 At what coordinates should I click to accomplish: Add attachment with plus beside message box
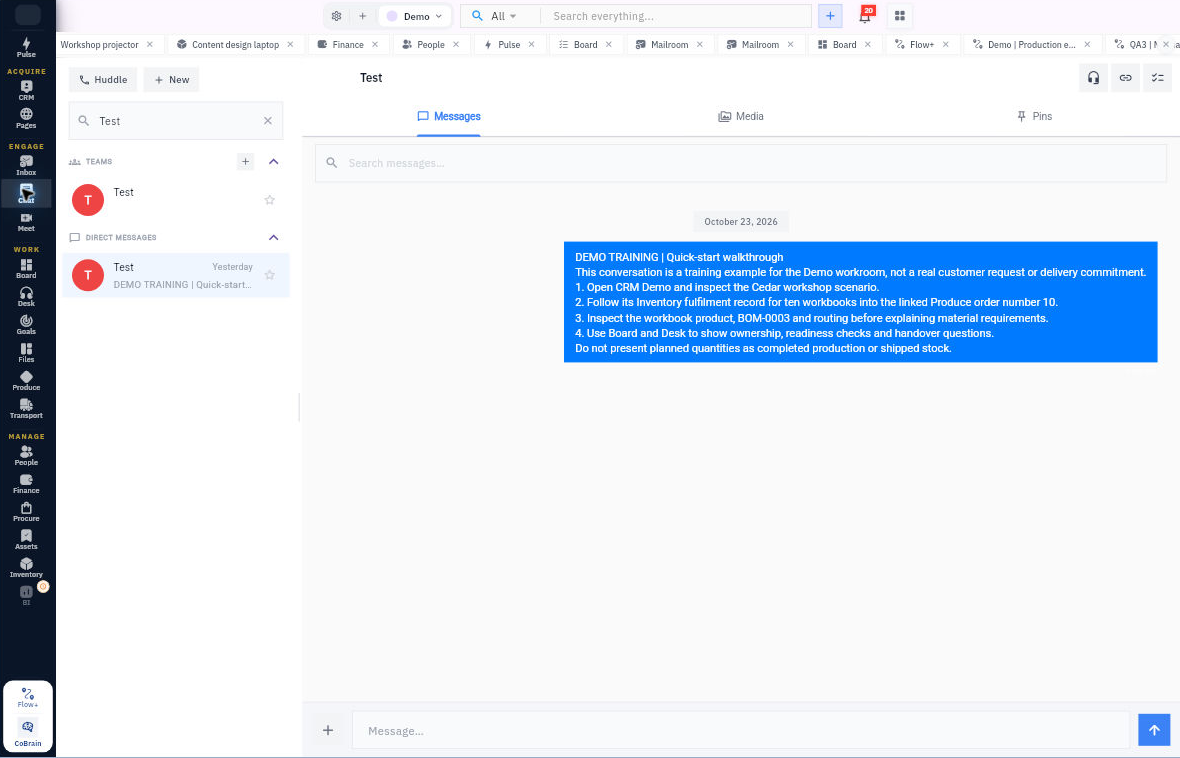point(327,730)
